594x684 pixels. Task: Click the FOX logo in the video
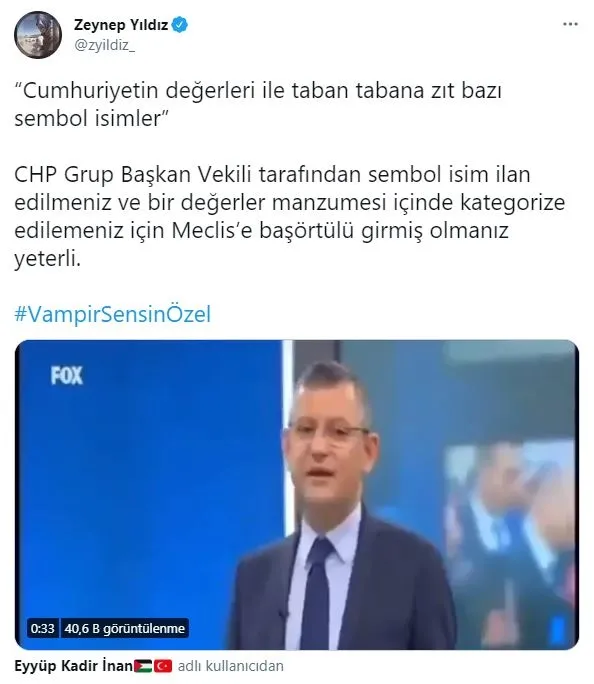coord(67,375)
